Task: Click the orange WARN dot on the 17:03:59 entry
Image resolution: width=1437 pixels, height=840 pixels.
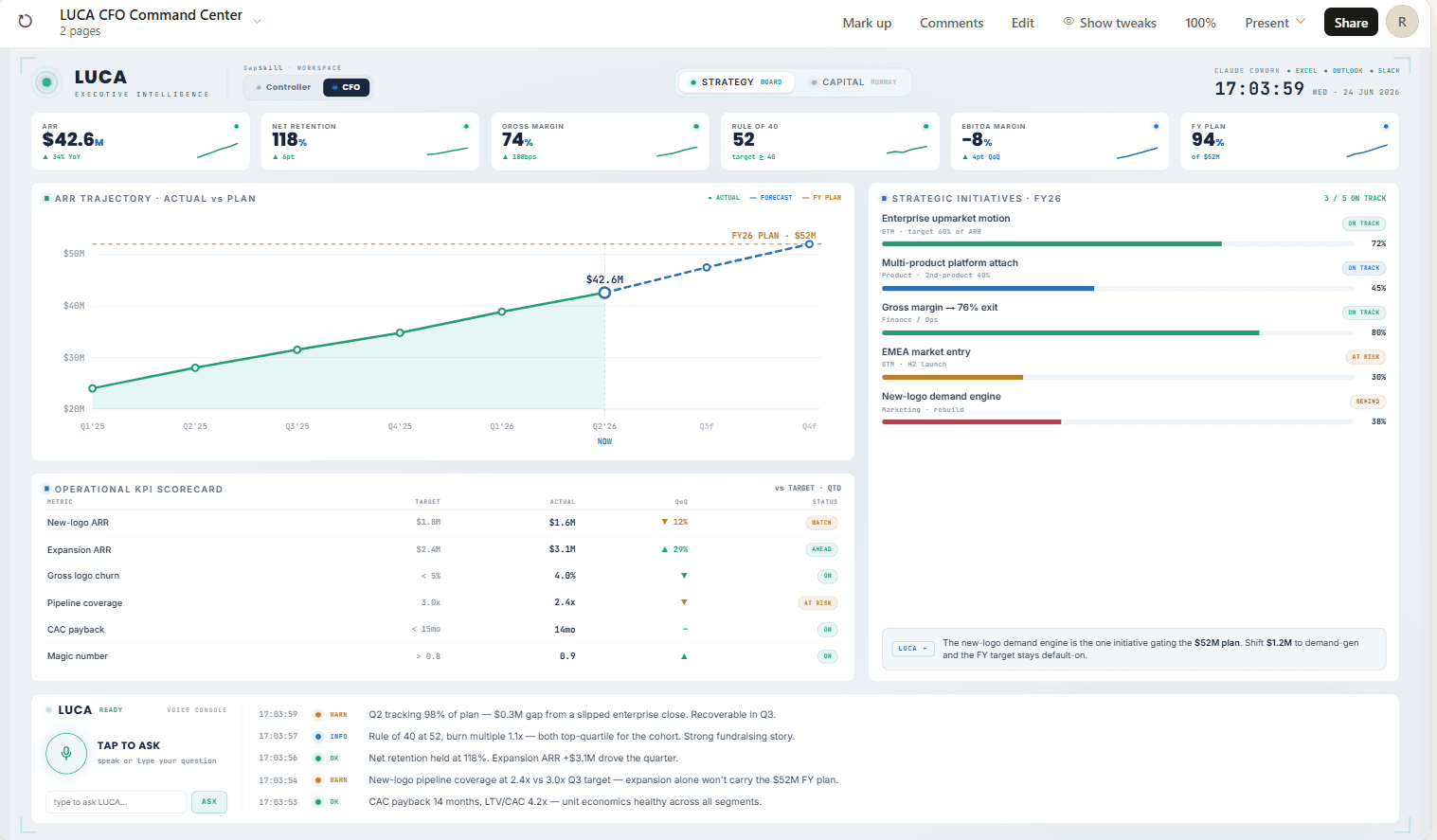Action: (x=318, y=715)
